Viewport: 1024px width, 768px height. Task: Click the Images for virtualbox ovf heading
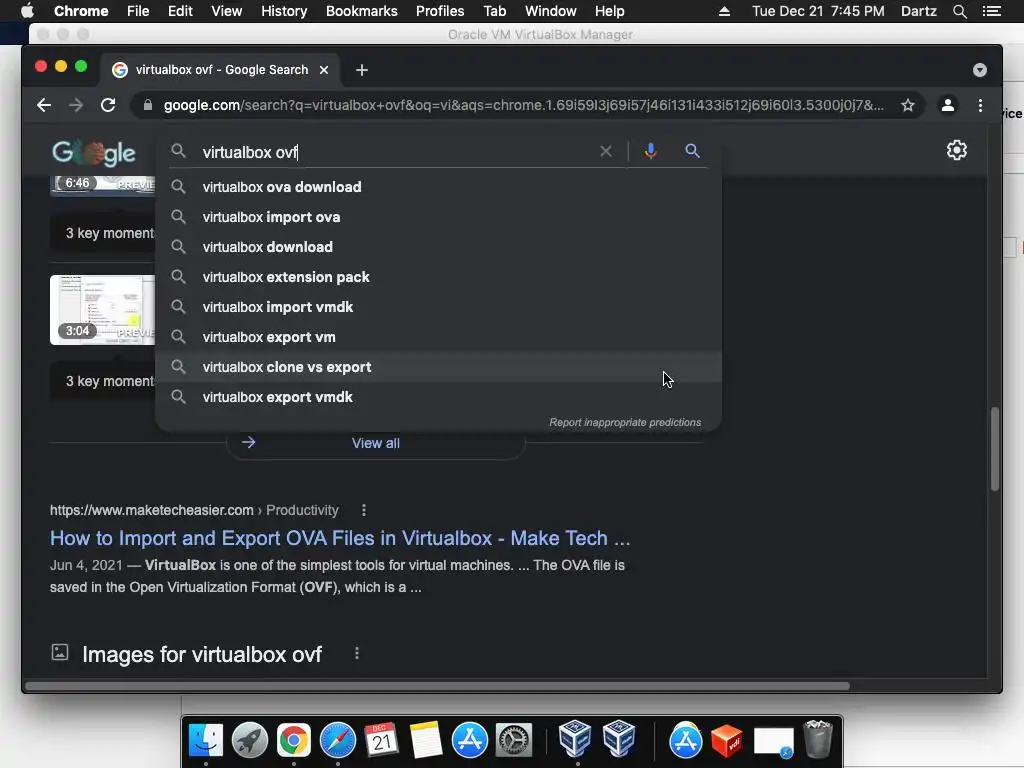[x=202, y=654]
